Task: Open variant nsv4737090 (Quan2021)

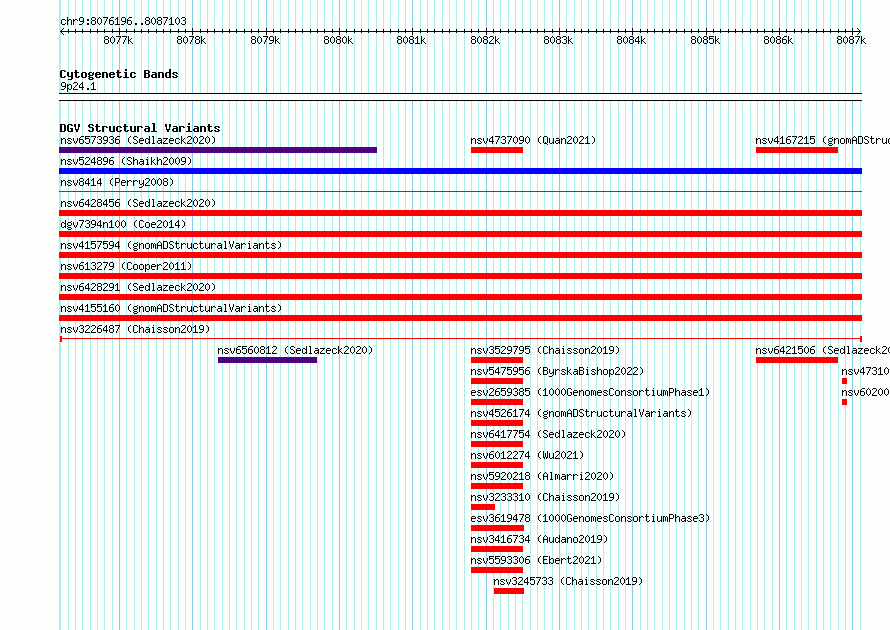Action: pyautogui.click(x=533, y=140)
